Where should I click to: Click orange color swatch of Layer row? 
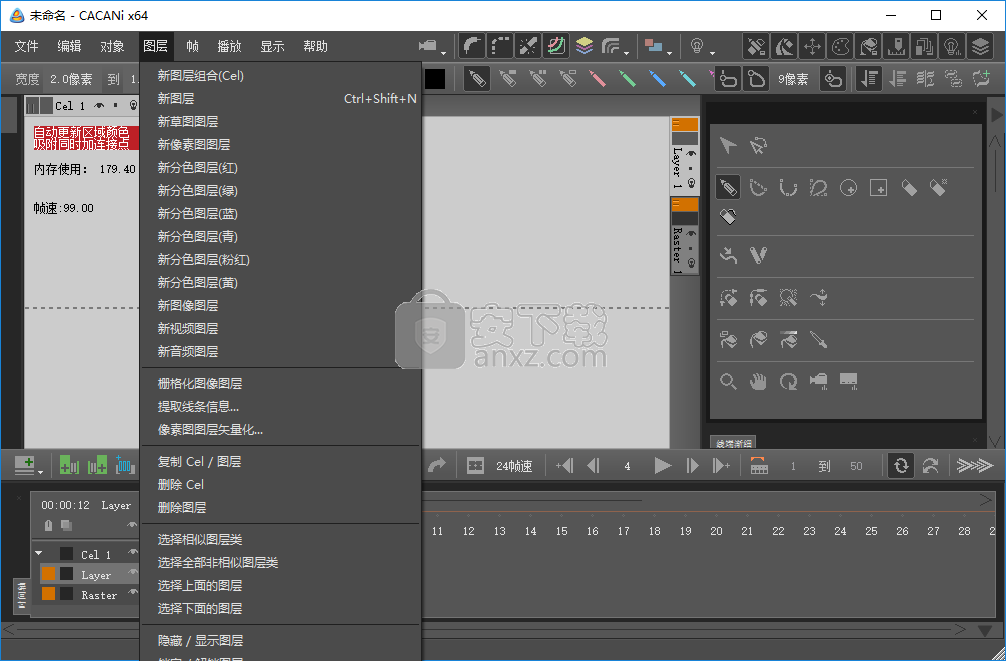coord(48,574)
